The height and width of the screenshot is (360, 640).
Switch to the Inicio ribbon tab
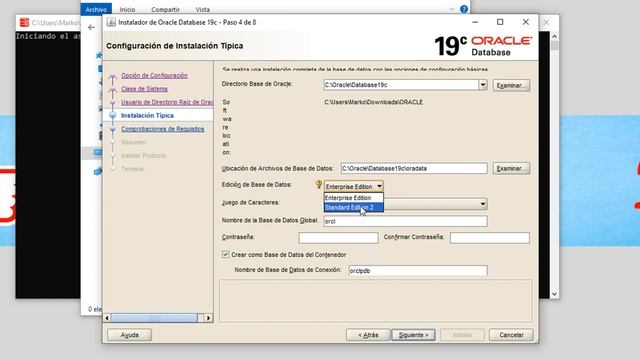[x=127, y=9]
